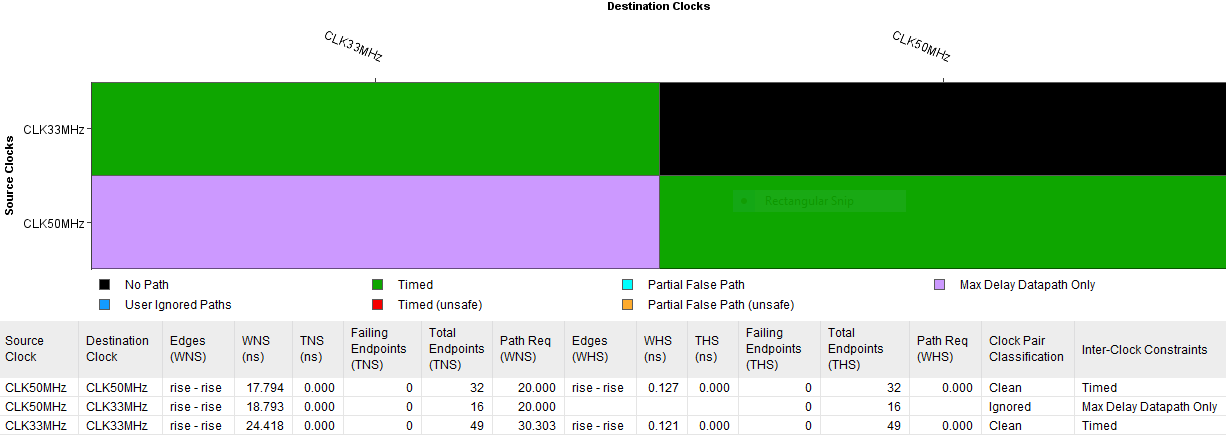Sort by the WHS (ns) column header
The image size is (1226, 440).
click(x=662, y=349)
